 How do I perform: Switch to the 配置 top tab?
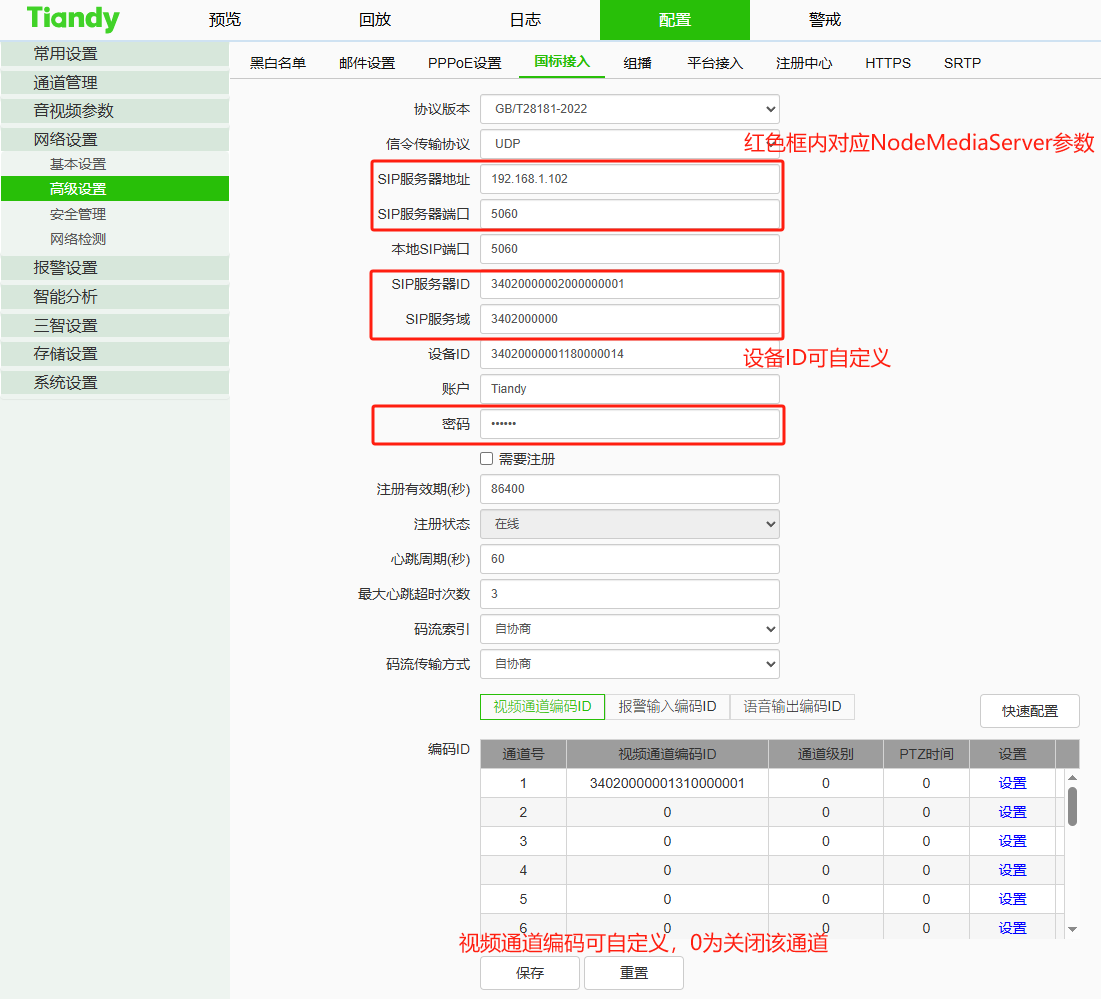(x=675, y=20)
